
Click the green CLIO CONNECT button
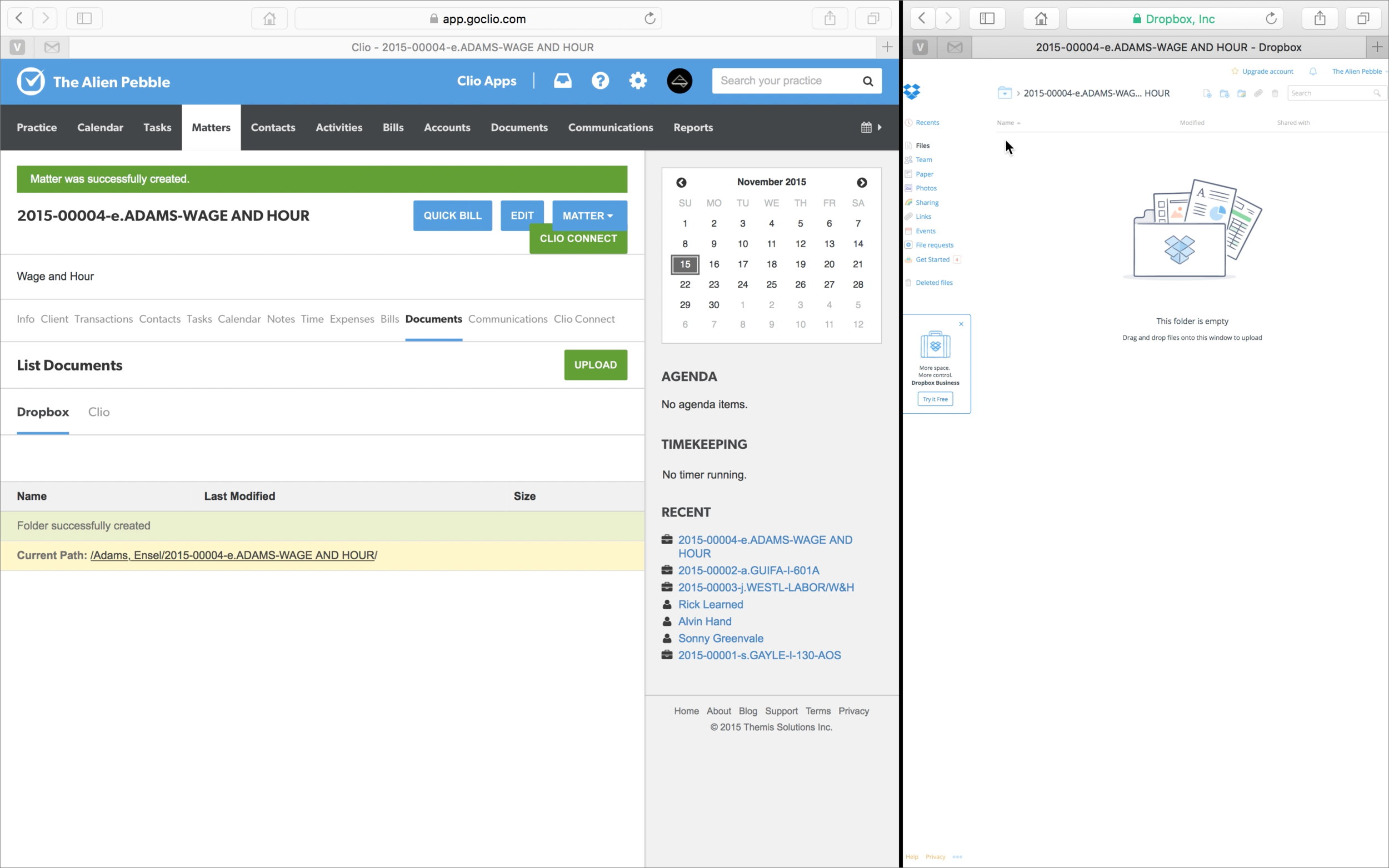pos(578,239)
